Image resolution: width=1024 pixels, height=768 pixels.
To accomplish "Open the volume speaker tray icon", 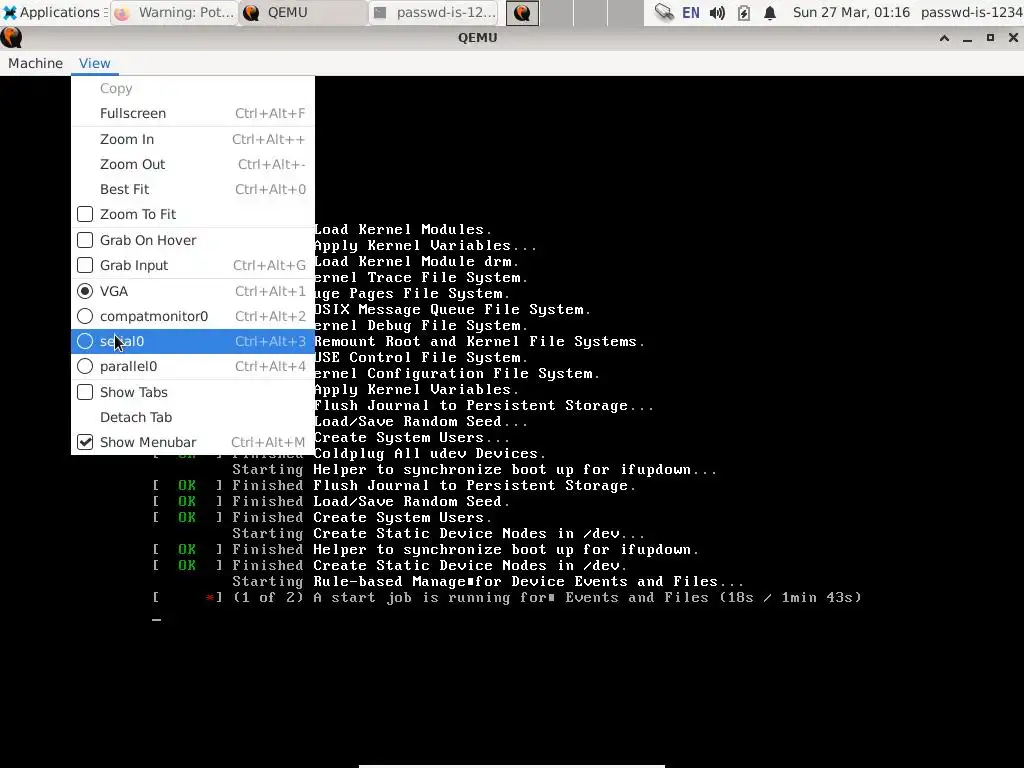I will click(717, 12).
